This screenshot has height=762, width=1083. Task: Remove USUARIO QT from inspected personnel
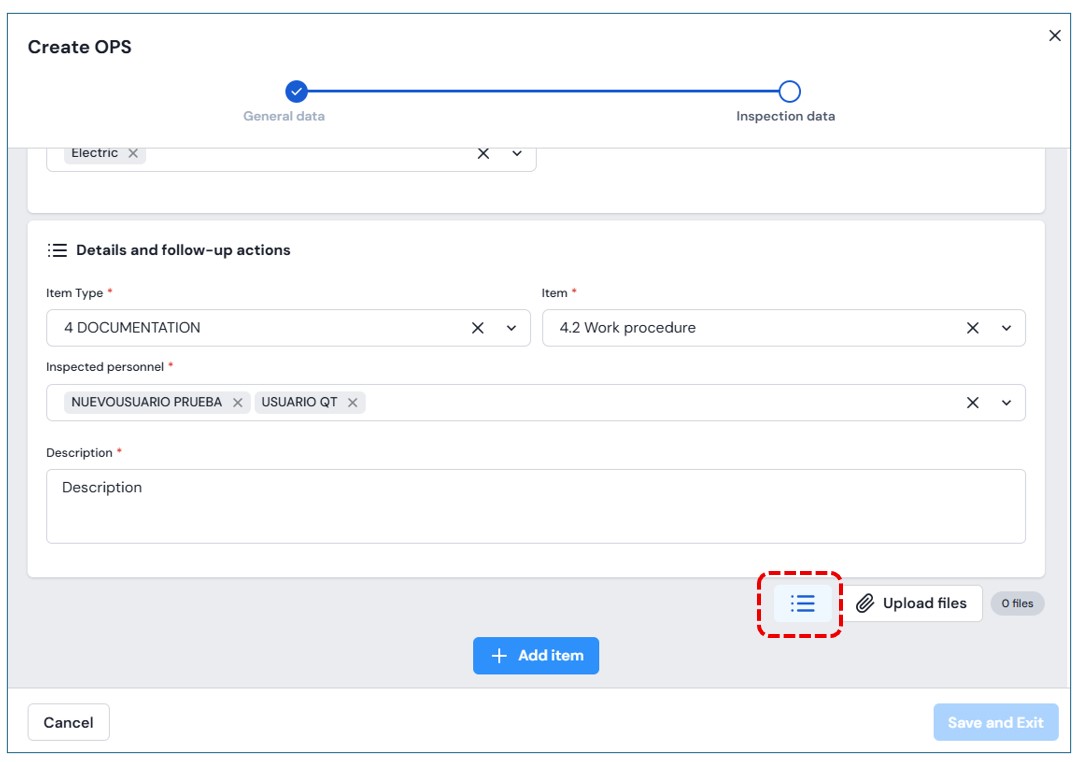353,403
